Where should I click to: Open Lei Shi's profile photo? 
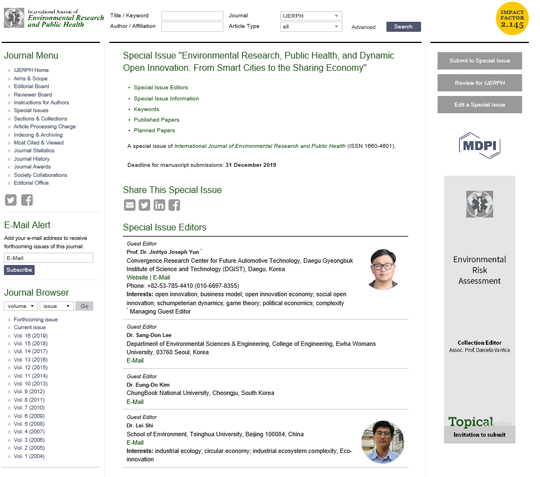(x=383, y=442)
